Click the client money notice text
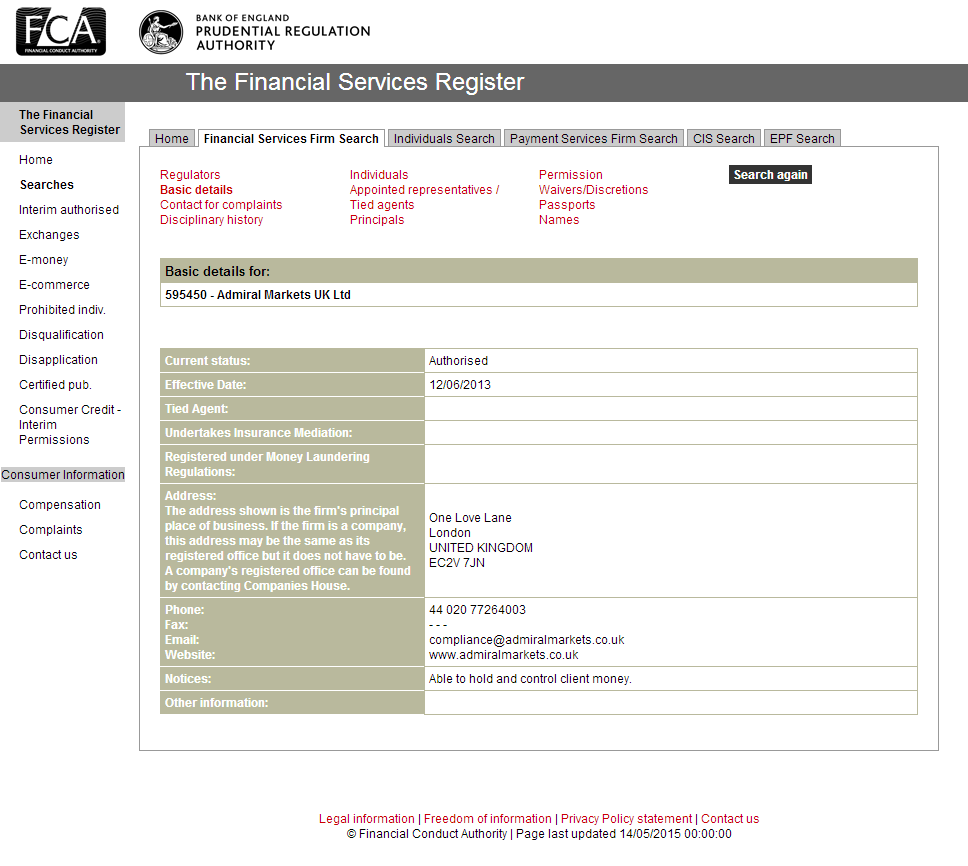Viewport: 968px width, 866px height. click(x=530, y=678)
